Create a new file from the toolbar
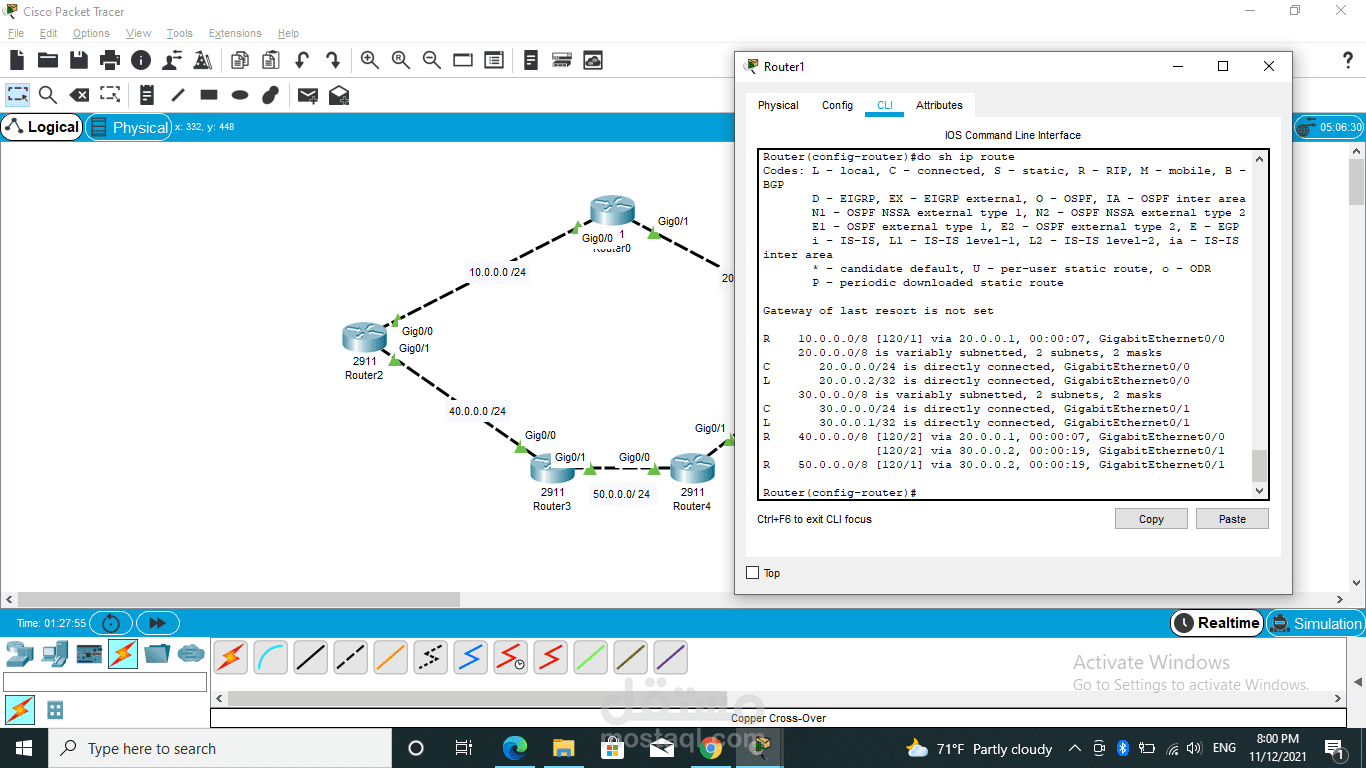The height and width of the screenshot is (768, 1366). 18,60
